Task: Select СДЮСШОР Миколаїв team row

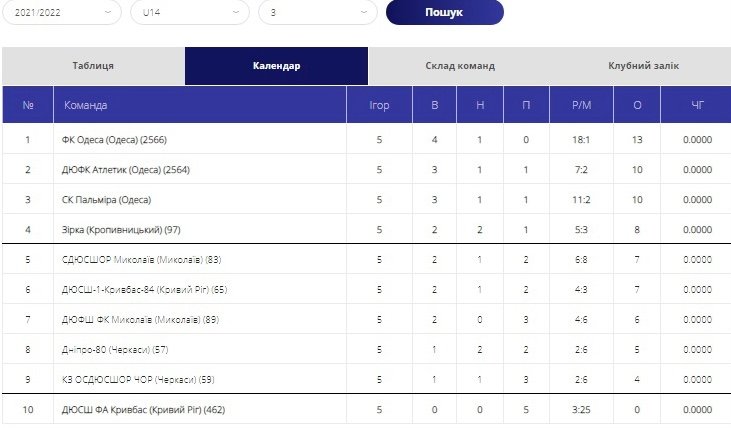Action: [366, 260]
